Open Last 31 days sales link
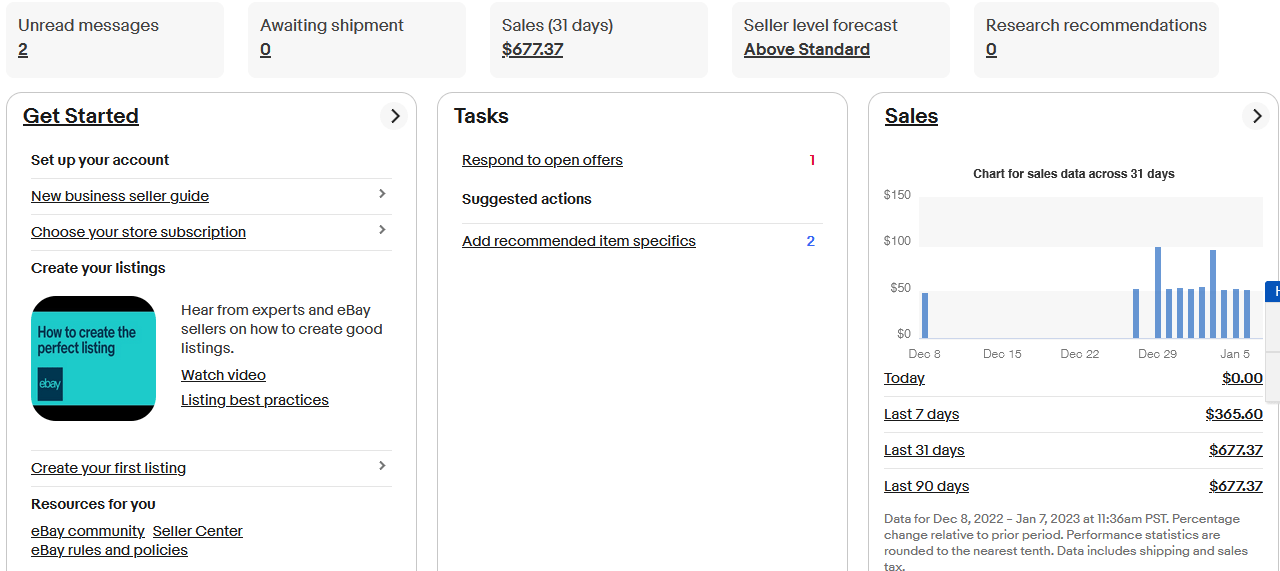 point(924,450)
